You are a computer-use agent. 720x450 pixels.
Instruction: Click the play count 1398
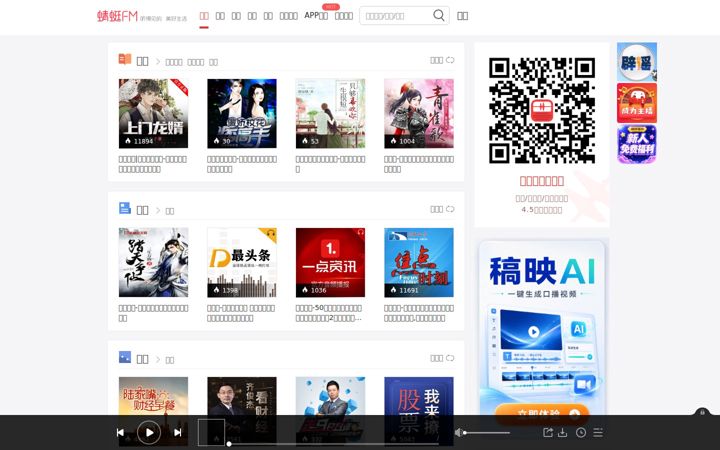pyautogui.click(x=230, y=290)
